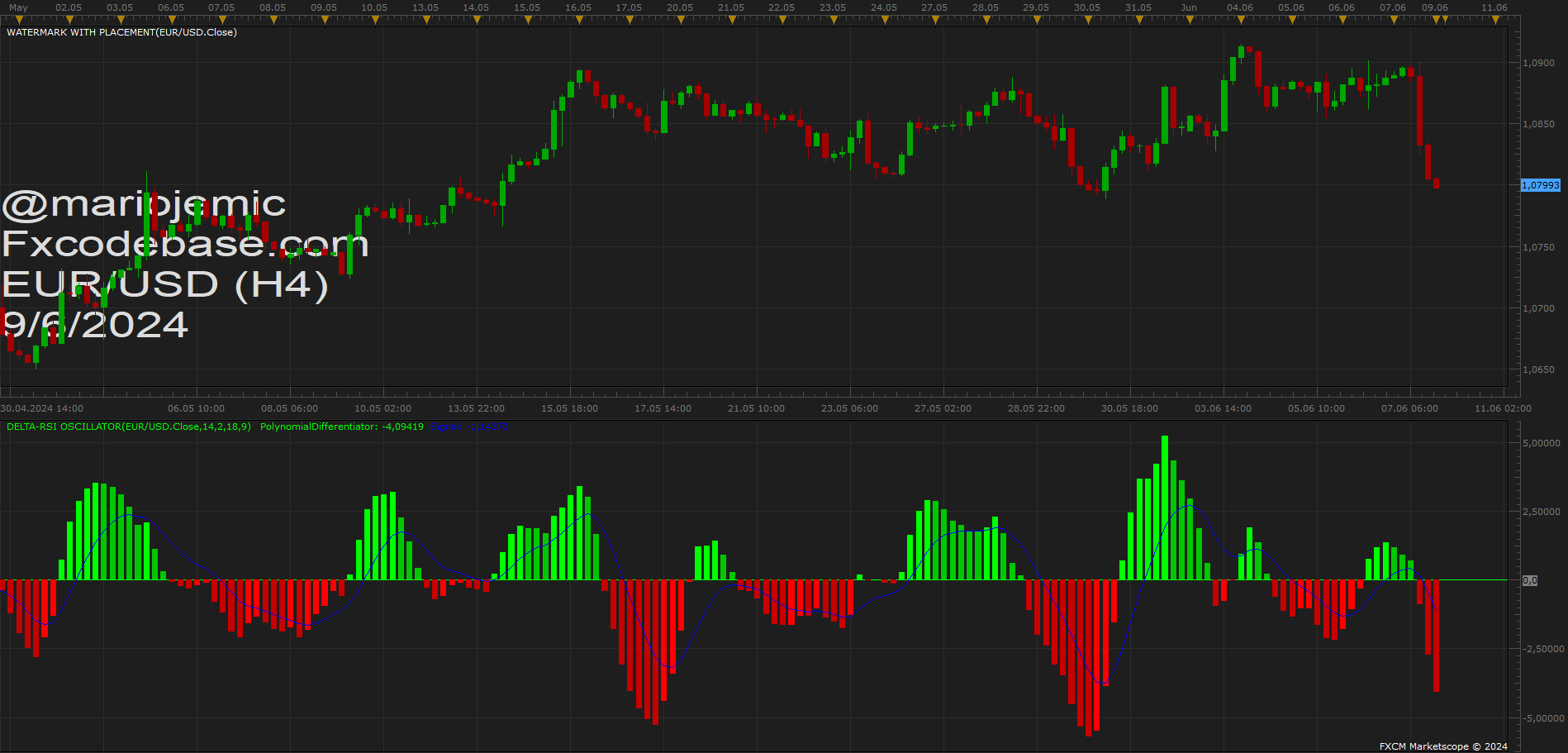Image resolution: width=1568 pixels, height=753 pixels.
Task: Select the yellow day marker under 27.05
Action: 935,20
